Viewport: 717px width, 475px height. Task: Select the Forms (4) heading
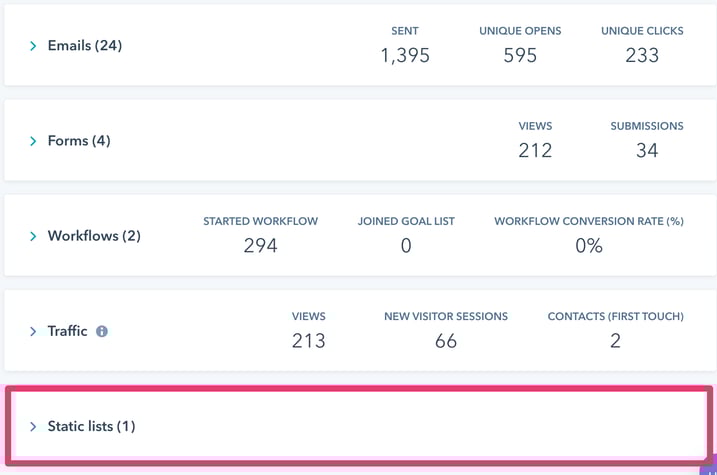click(x=79, y=141)
